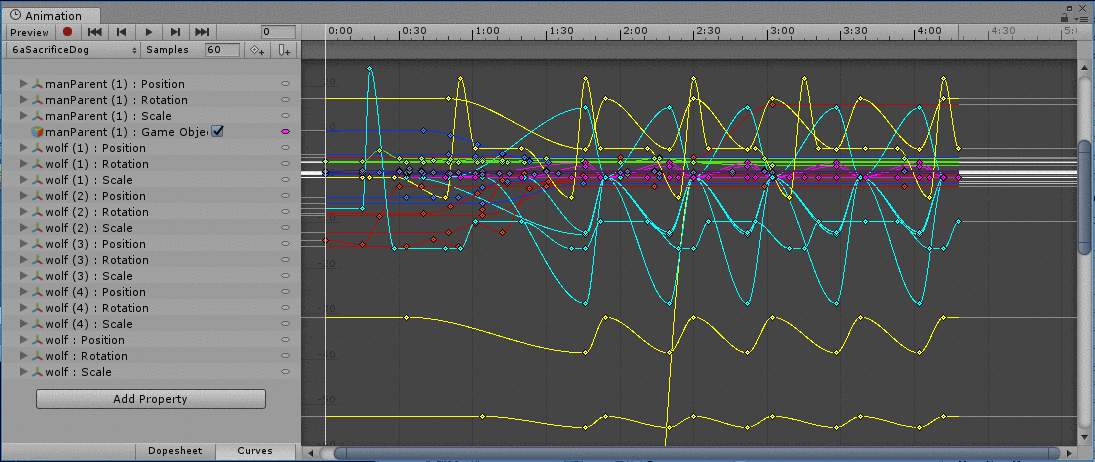
Task: Select the Curves tab
Action: [x=255, y=451]
